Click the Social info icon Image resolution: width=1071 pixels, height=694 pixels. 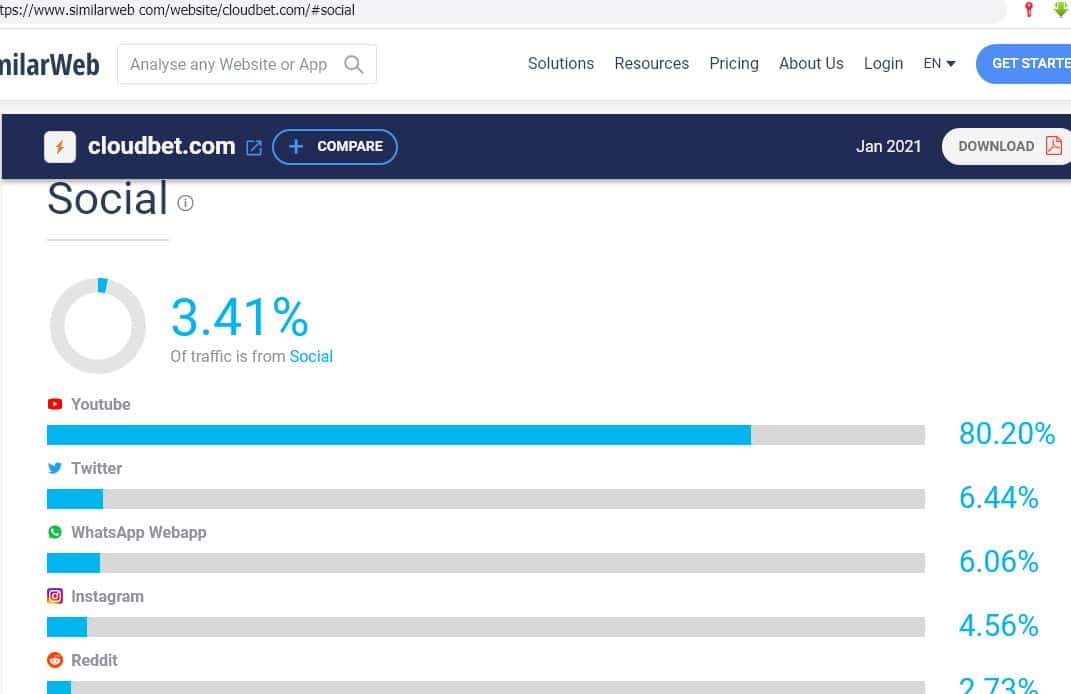[x=185, y=203]
